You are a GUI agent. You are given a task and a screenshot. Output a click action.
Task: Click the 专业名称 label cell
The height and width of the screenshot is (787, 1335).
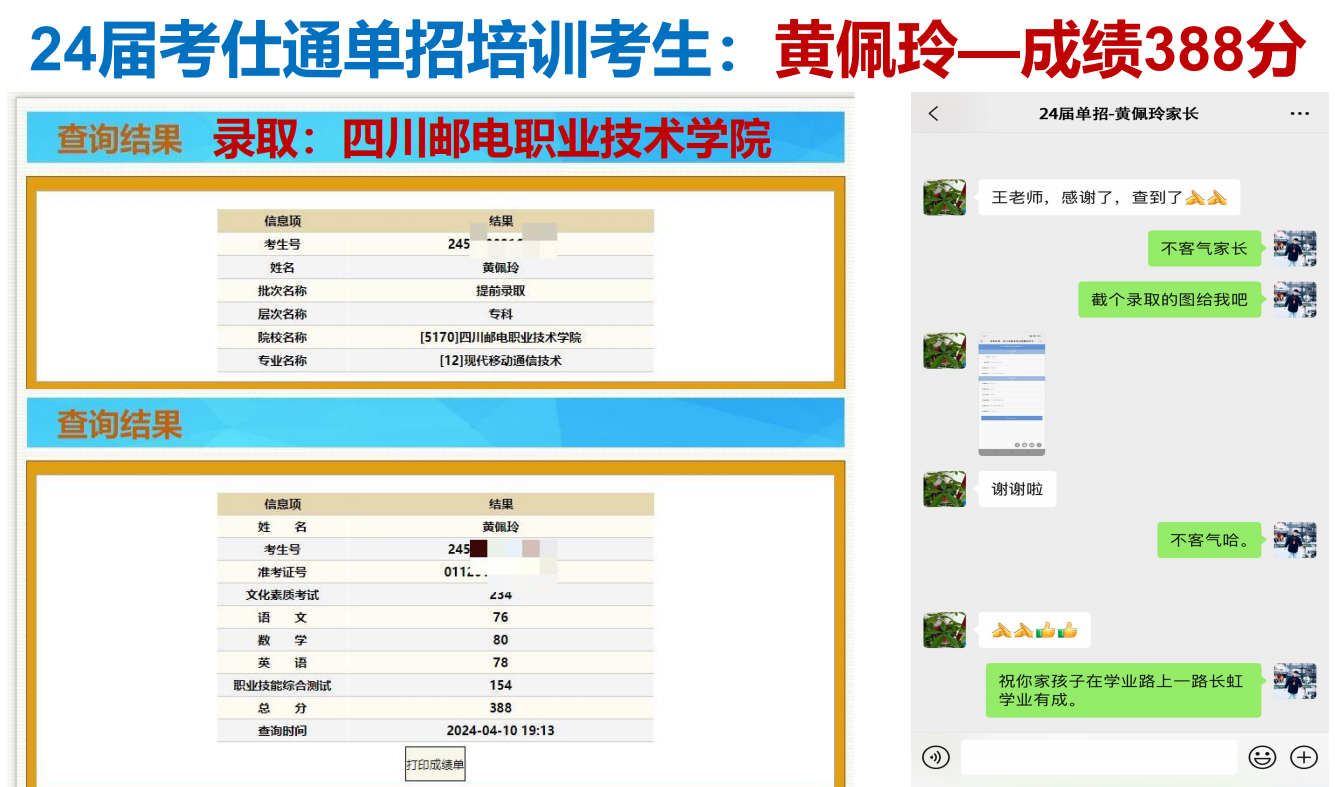click(x=282, y=360)
